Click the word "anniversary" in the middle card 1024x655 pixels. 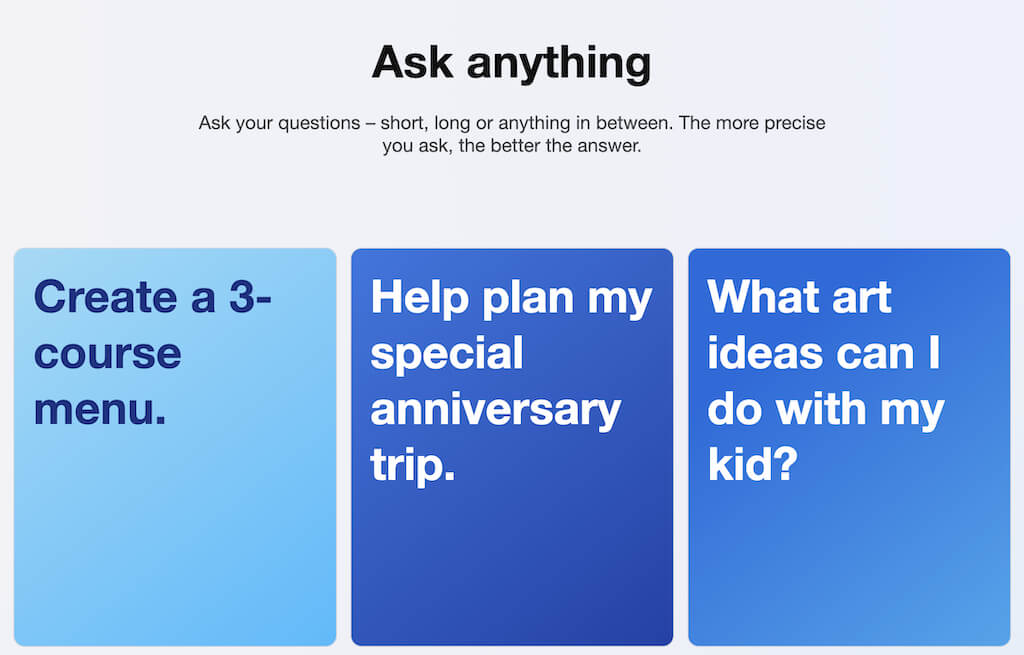pos(496,409)
